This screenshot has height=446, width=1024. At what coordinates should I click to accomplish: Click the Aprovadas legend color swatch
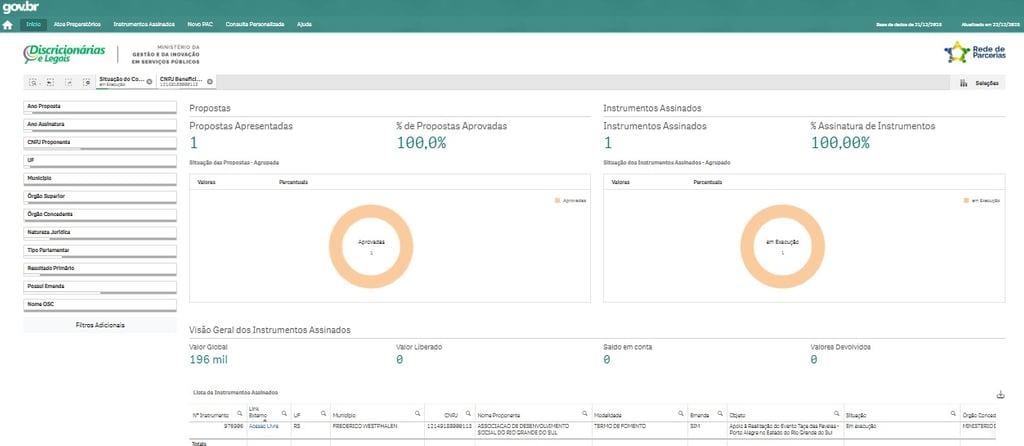click(557, 200)
